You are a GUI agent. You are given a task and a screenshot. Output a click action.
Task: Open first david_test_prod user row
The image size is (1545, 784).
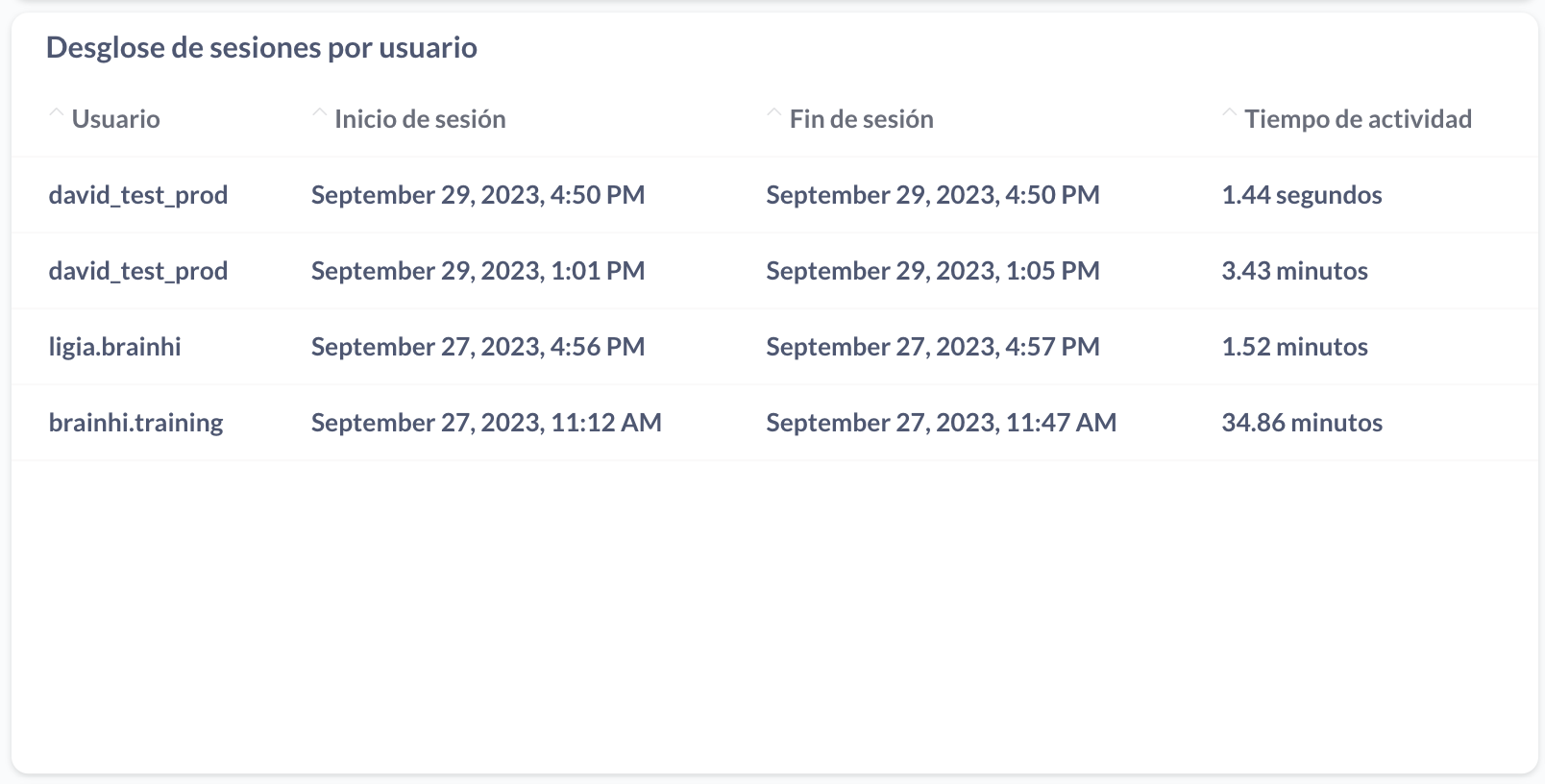click(138, 195)
